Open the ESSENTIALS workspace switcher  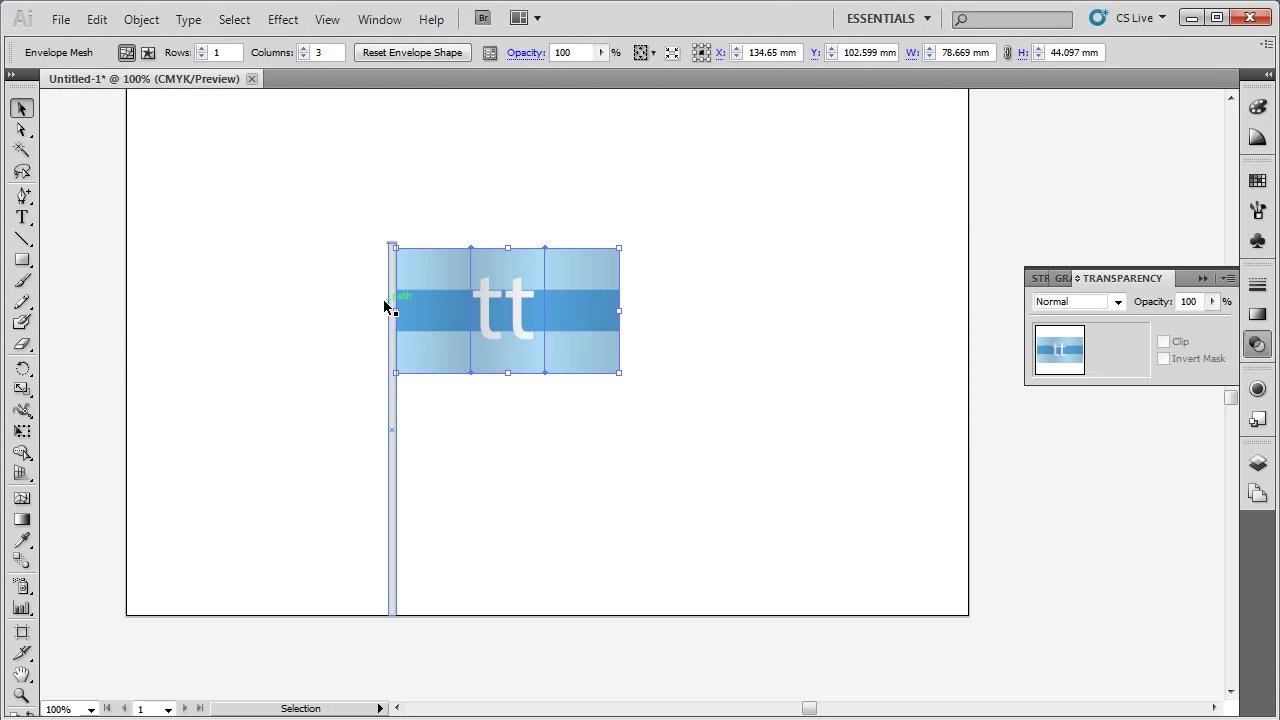pyautogui.click(x=888, y=18)
